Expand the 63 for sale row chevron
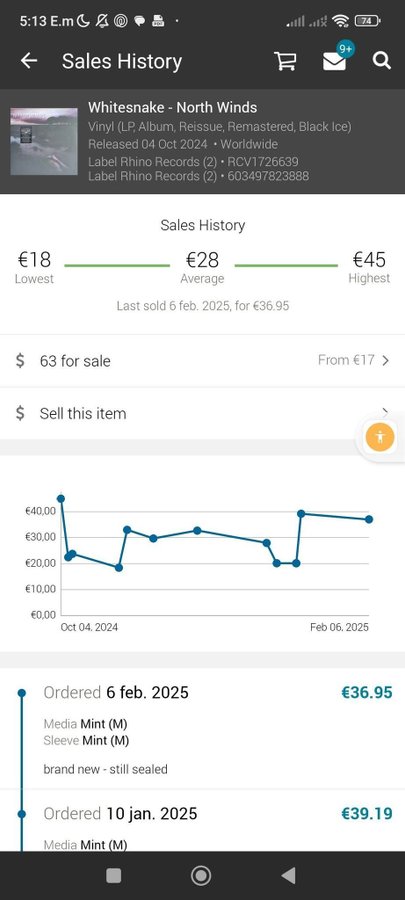 (385, 360)
